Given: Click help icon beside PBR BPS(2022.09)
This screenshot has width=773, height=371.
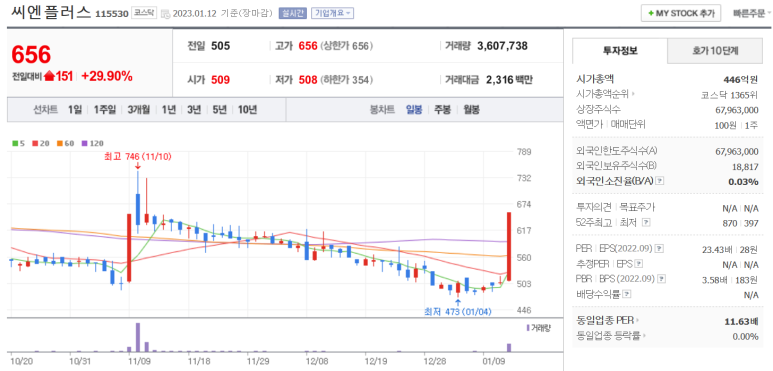Looking at the screenshot, I should pyautogui.click(x=662, y=279).
